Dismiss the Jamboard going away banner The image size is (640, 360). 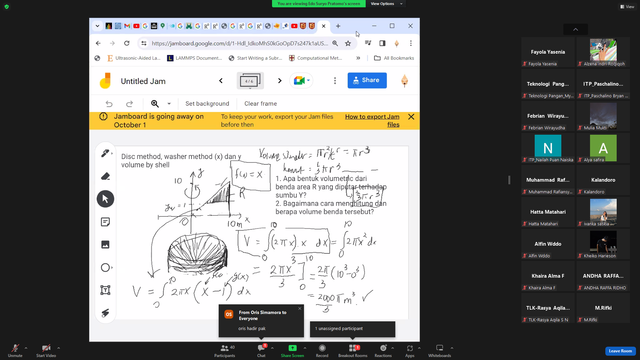pos(411,117)
